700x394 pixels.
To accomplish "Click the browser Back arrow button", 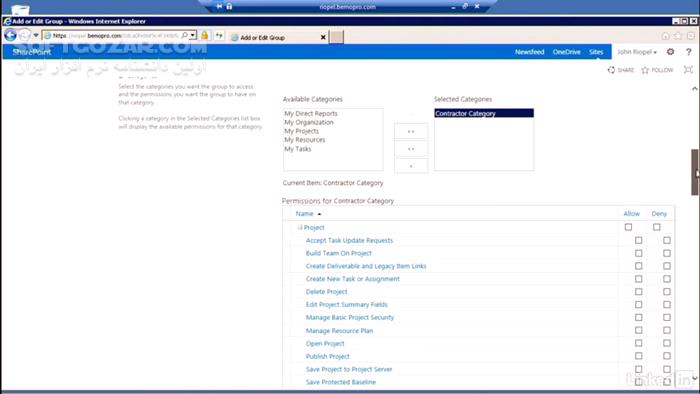I will (x=10, y=35).
